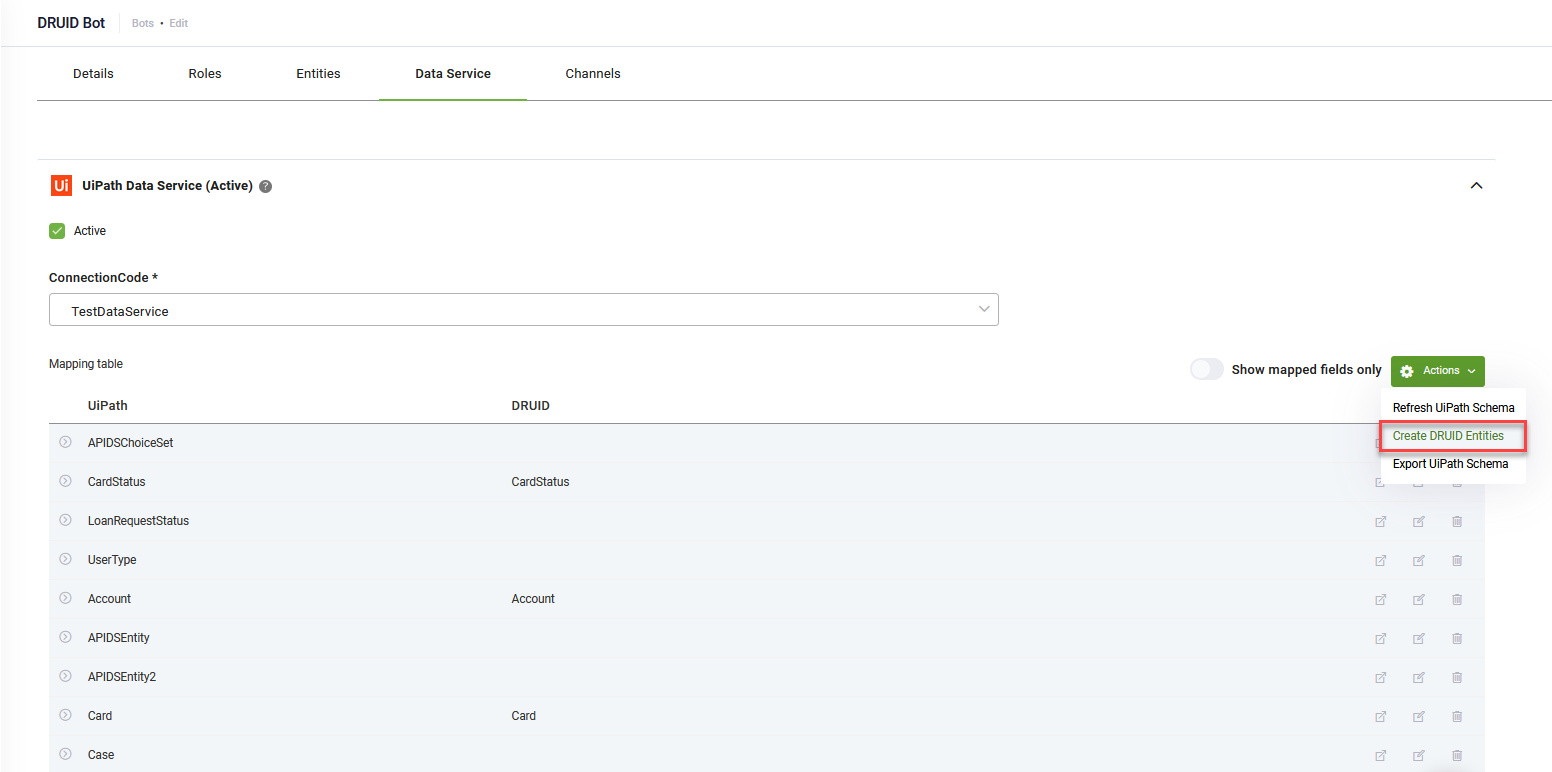The width and height of the screenshot is (1552, 772).
Task: Open Card entity external link icon
Action: coord(1381,716)
